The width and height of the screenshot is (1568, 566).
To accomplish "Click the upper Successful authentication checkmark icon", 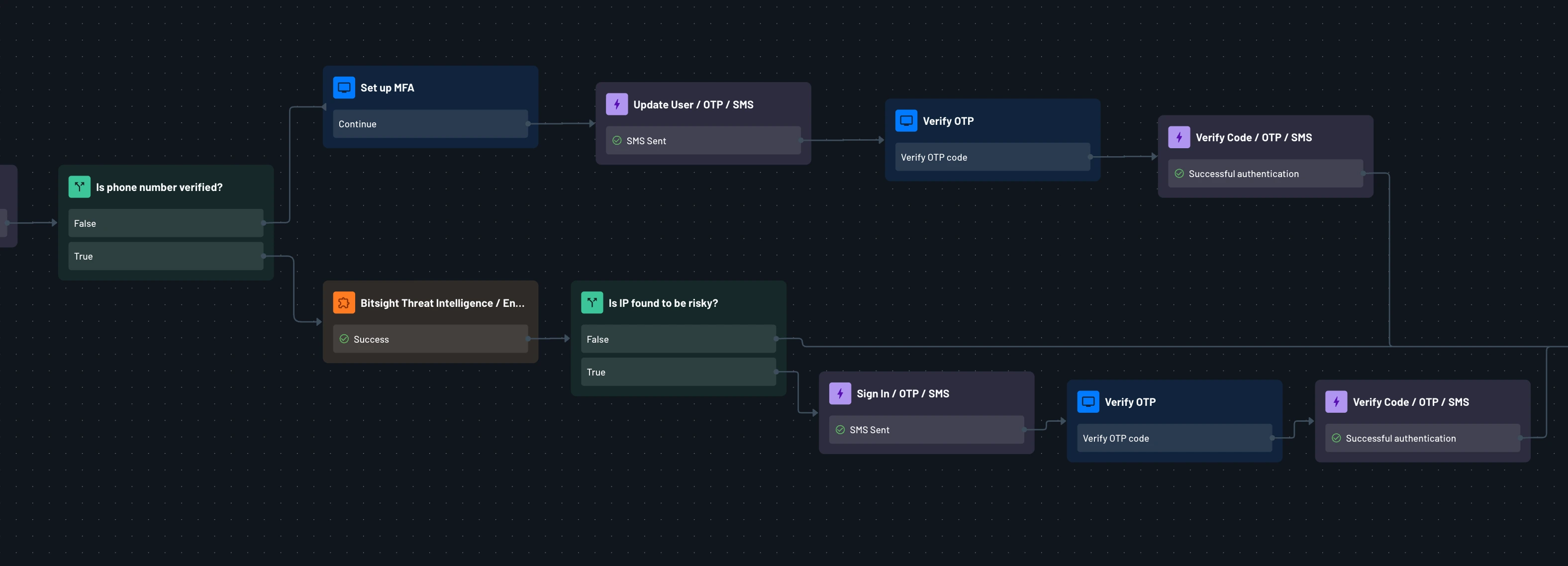I will [x=1179, y=174].
